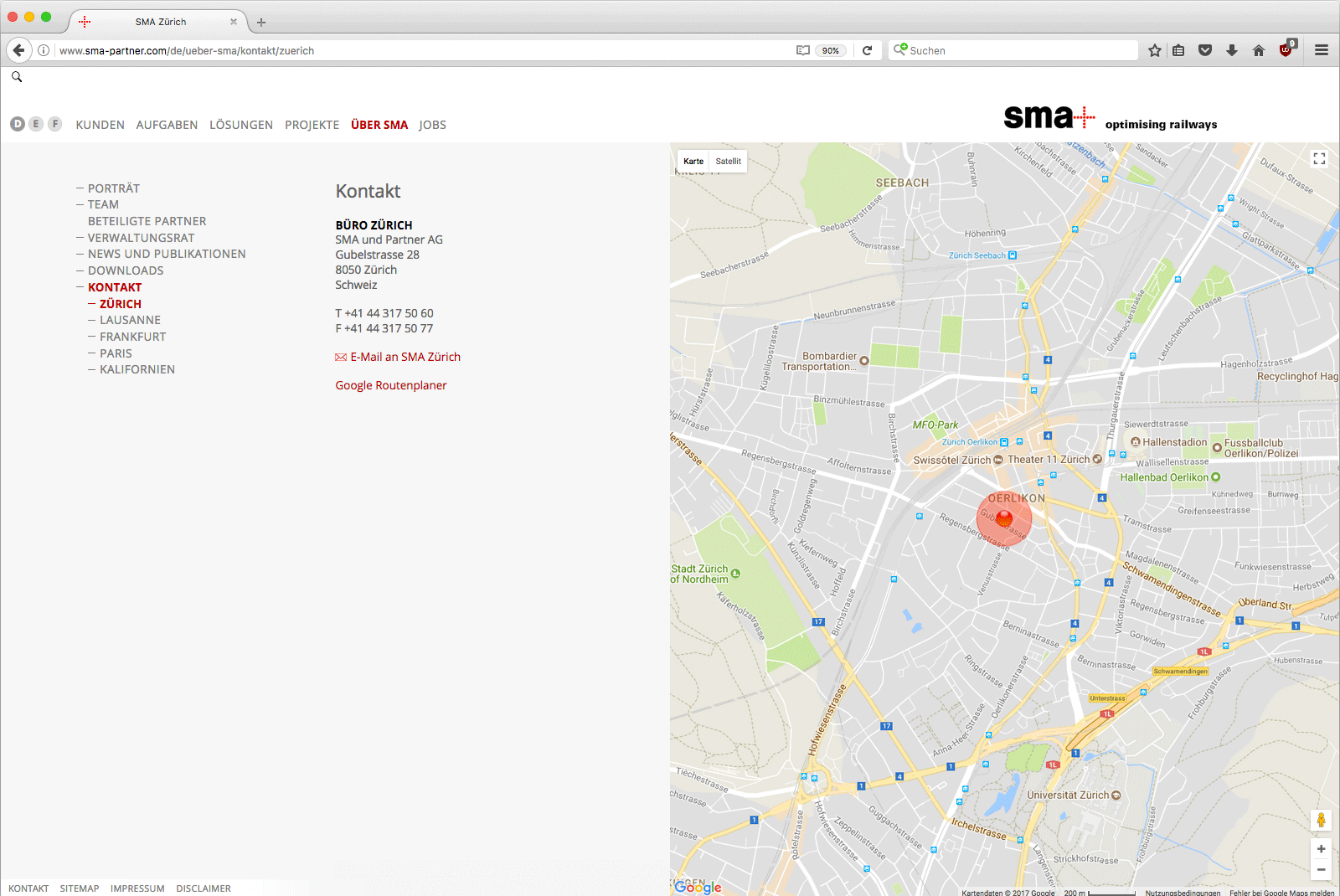This screenshot has height=896, width=1340.
Task: Click Fehler bei Google Maps melden
Action: (1282, 893)
